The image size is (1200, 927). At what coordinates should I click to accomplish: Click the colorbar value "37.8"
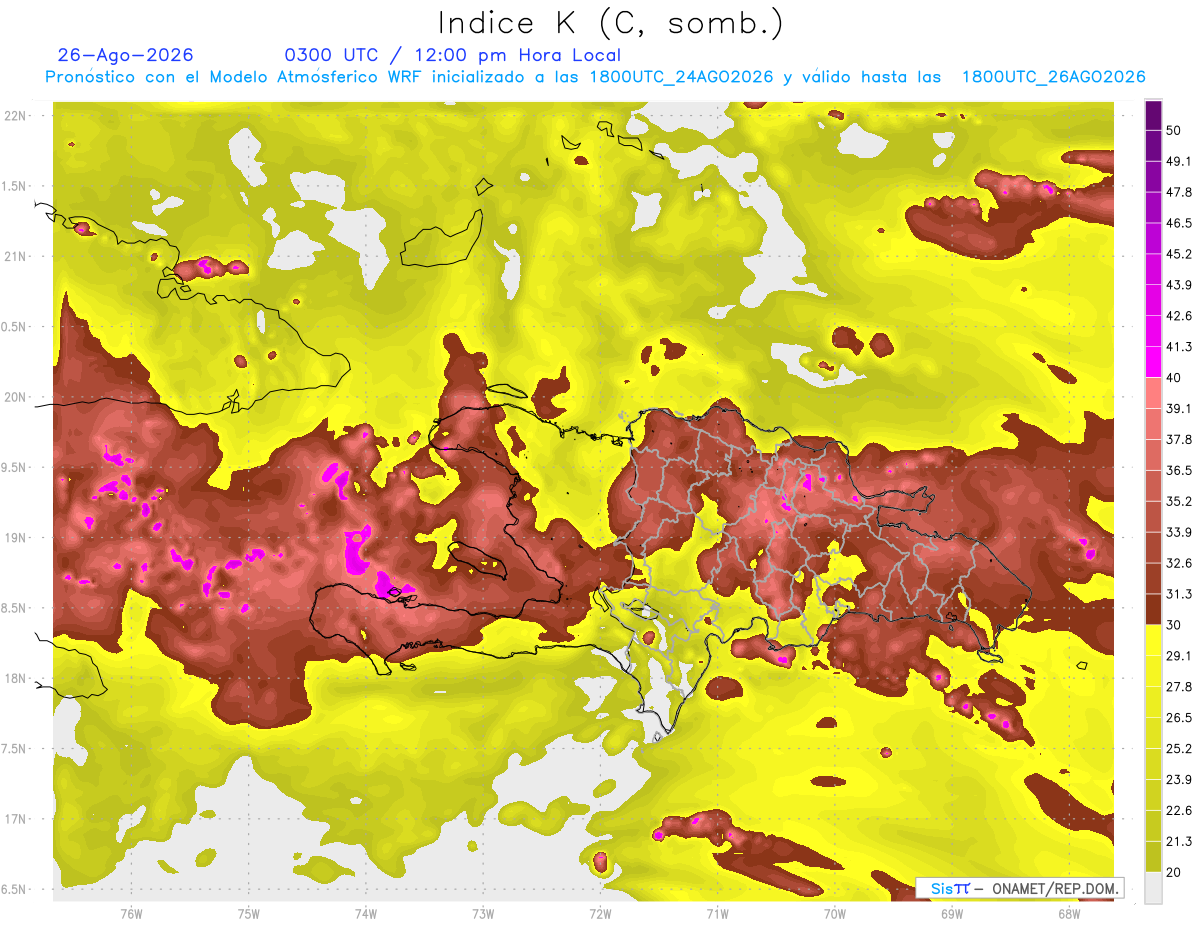1178,440
